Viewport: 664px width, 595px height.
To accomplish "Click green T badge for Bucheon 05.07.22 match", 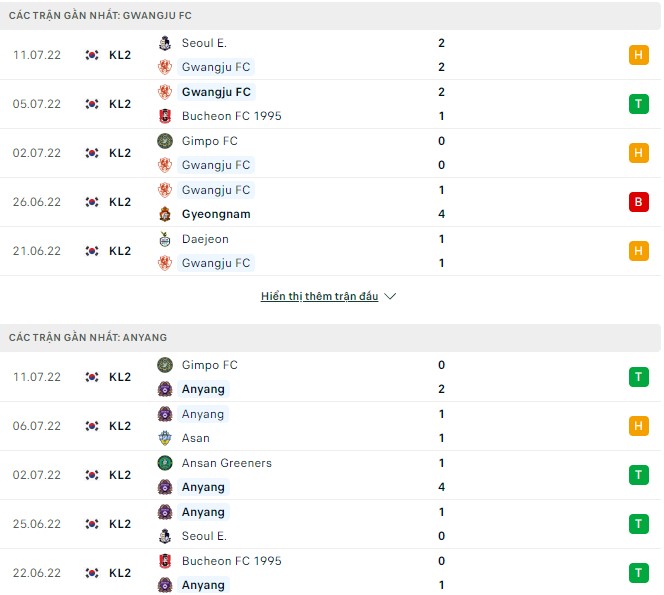I will (638, 104).
